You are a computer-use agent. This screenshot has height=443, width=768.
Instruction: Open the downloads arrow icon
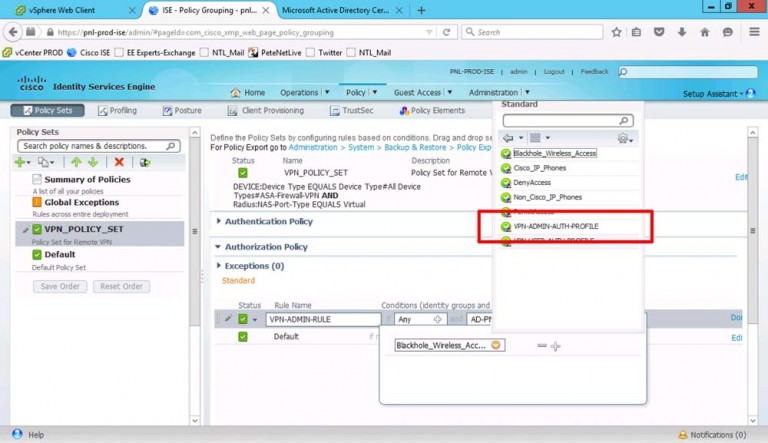click(x=682, y=32)
